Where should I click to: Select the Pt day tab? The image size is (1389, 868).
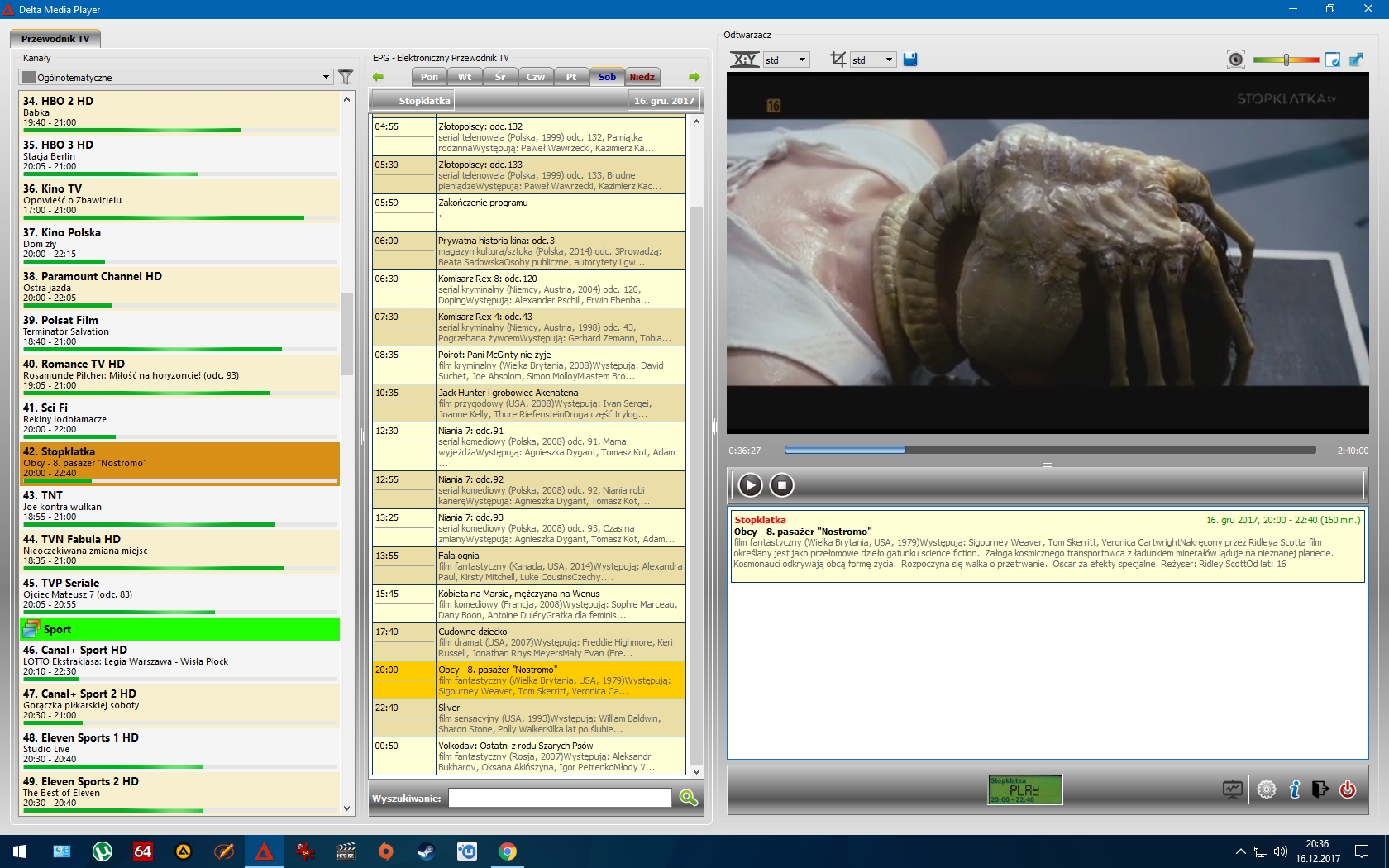[571, 77]
